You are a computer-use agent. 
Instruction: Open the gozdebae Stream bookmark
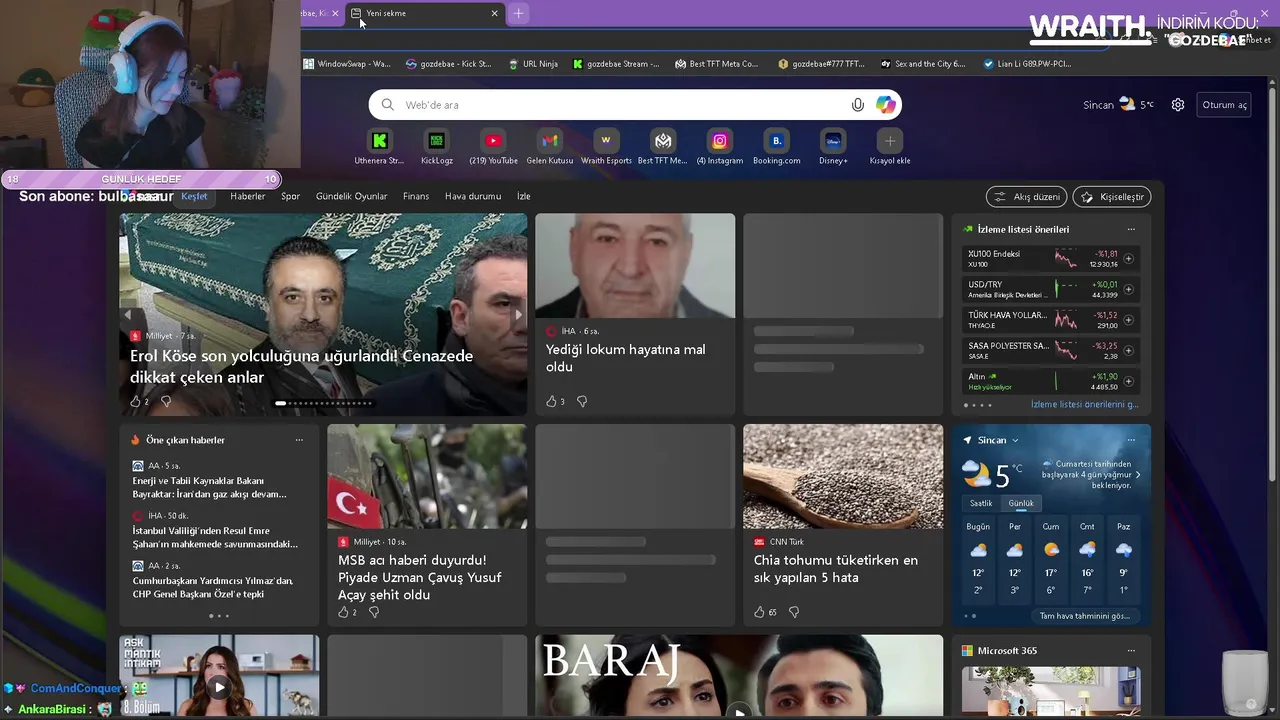(616, 64)
